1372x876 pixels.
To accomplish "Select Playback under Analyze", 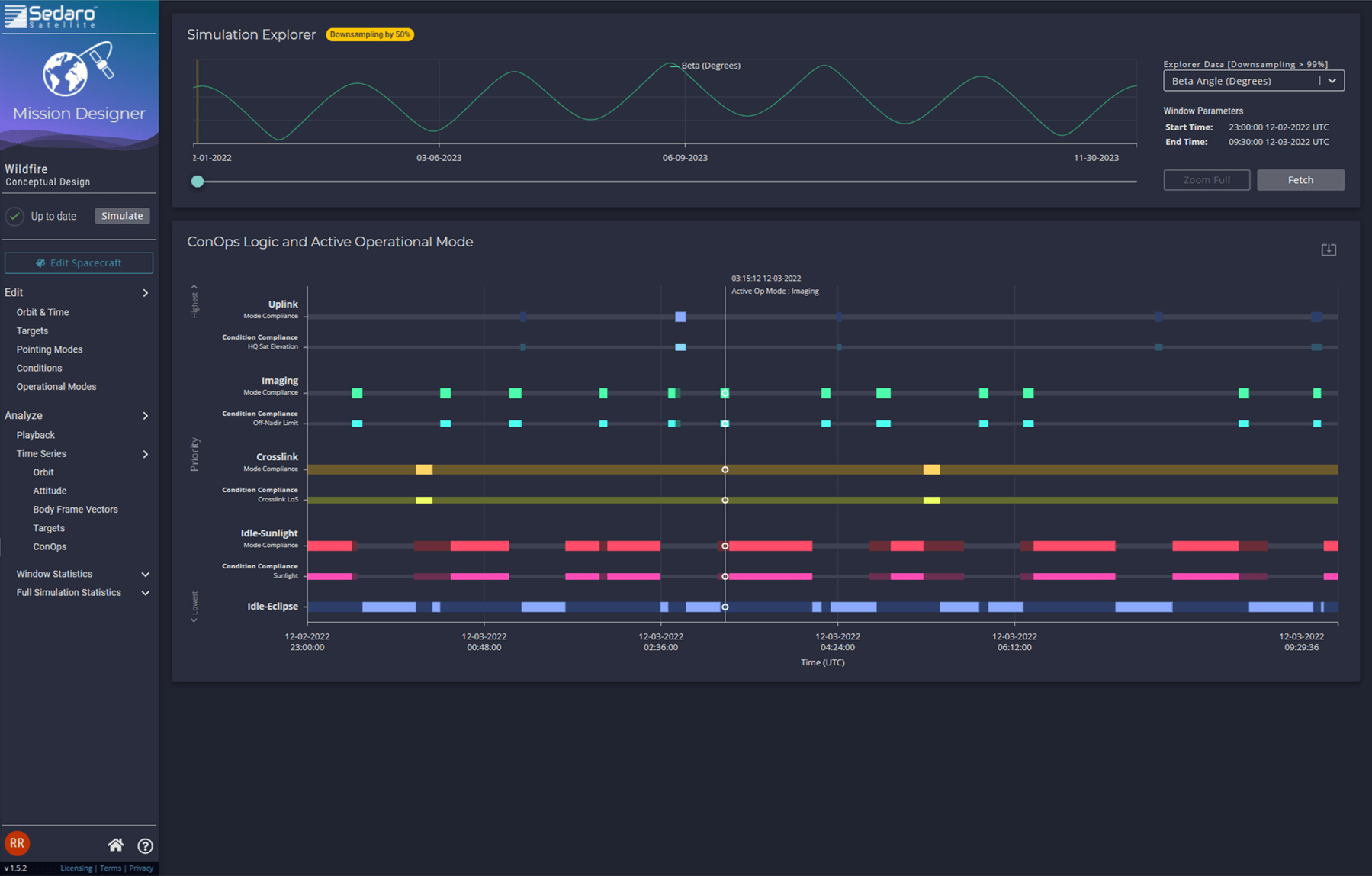I will coord(36,435).
